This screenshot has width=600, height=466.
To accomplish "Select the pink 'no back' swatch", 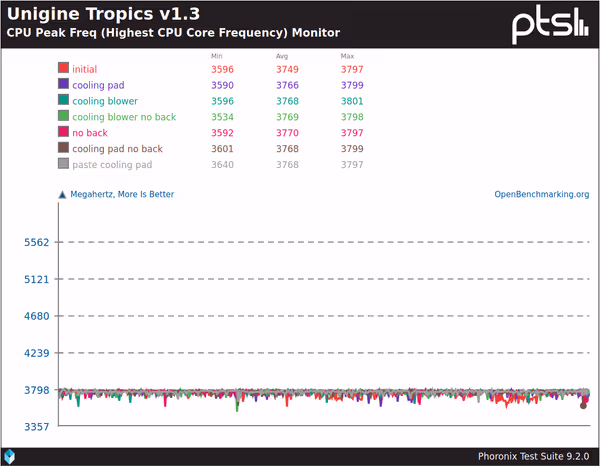I will pyautogui.click(x=64, y=132).
